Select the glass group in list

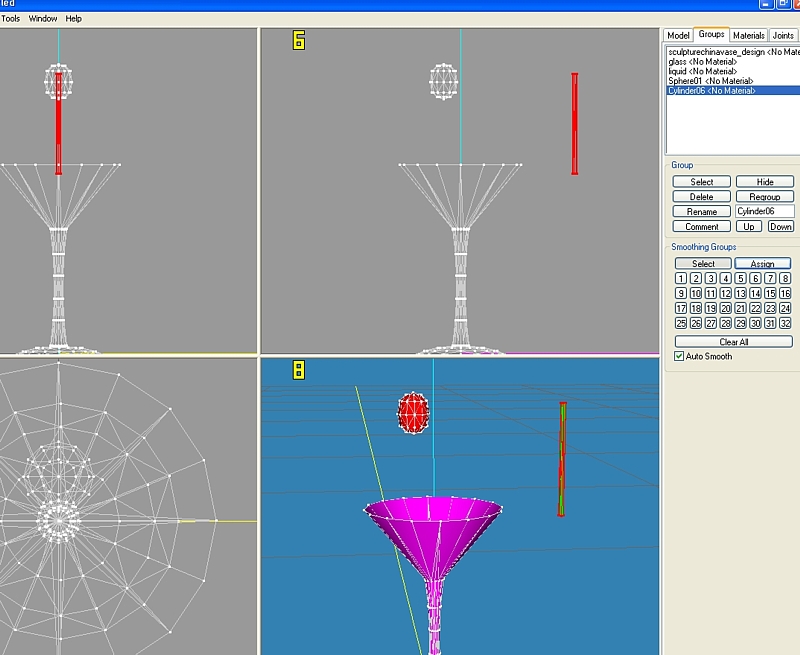point(702,61)
